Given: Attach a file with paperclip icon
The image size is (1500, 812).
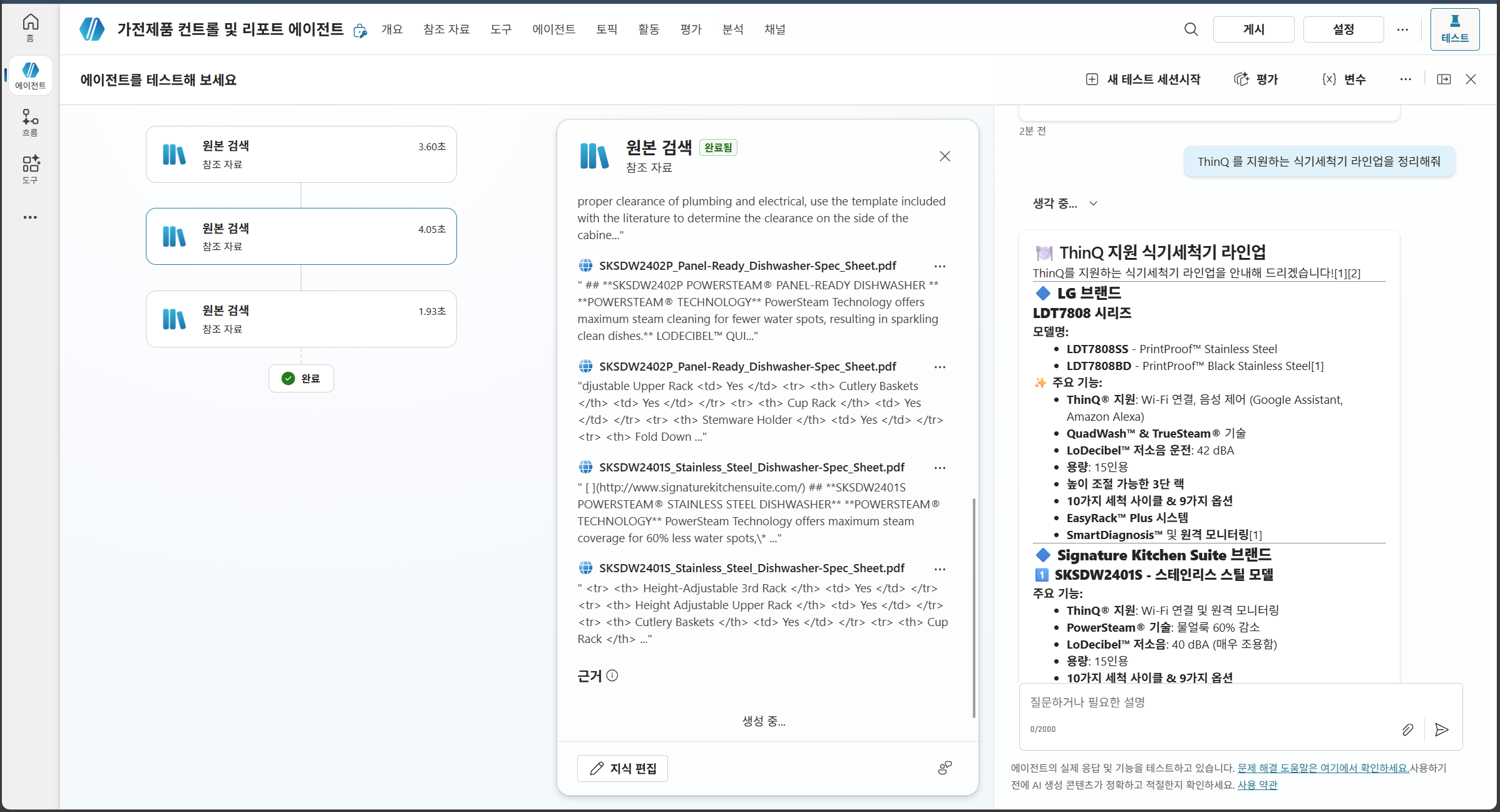Looking at the screenshot, I should (x=1407, y=729).
